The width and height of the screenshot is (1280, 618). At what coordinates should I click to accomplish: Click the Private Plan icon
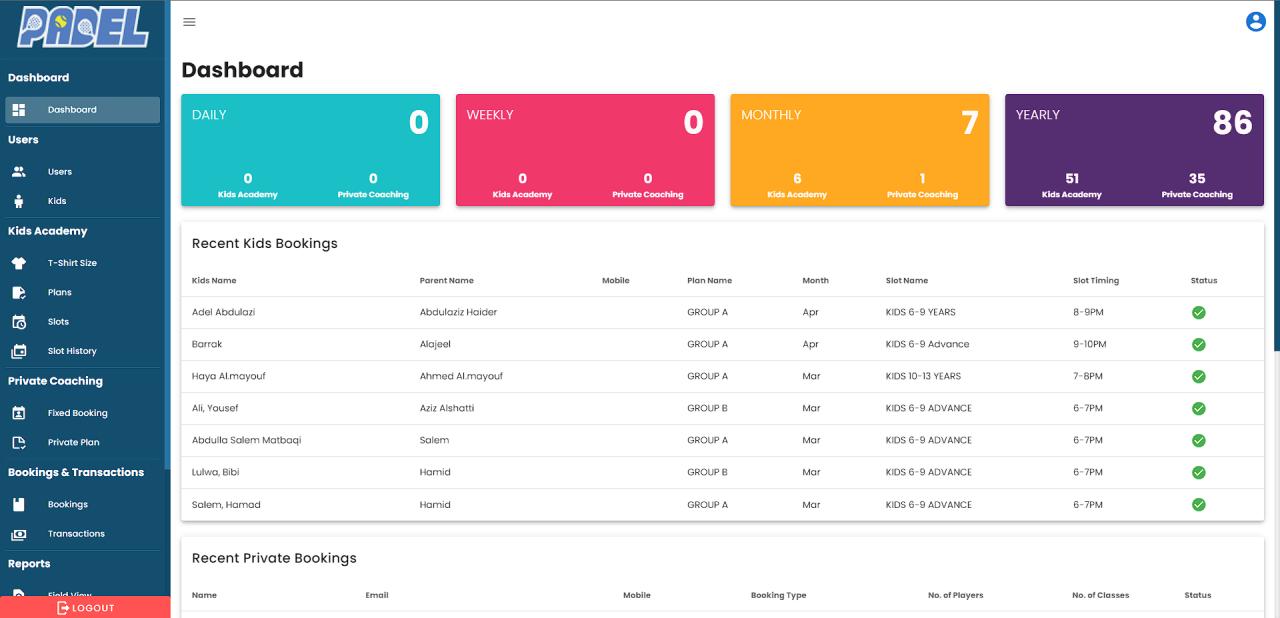19,442
